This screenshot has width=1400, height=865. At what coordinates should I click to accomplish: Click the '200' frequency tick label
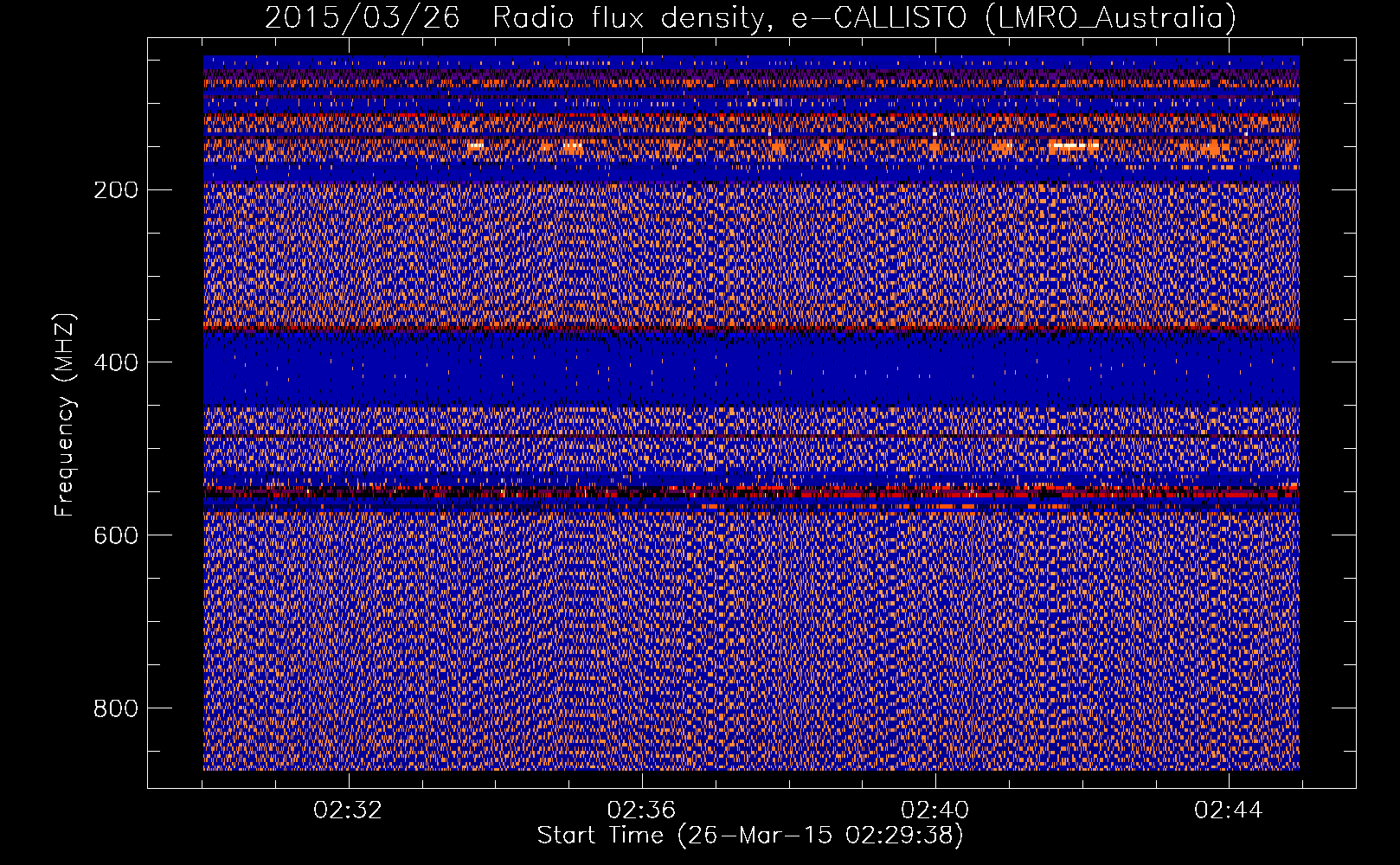(115, 189)
